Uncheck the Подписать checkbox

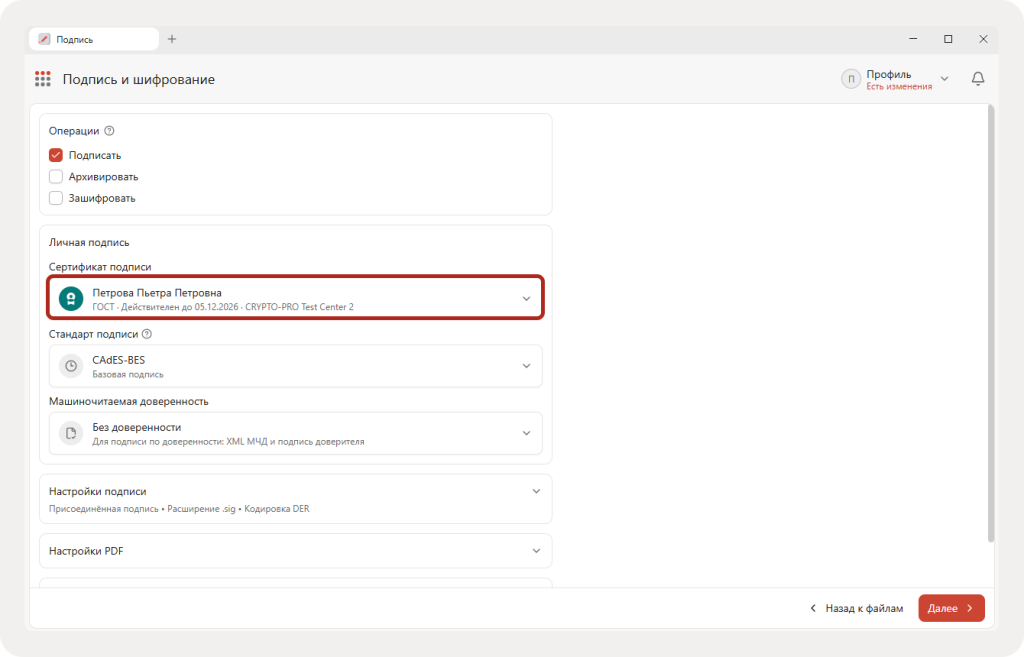click(56, 155)
